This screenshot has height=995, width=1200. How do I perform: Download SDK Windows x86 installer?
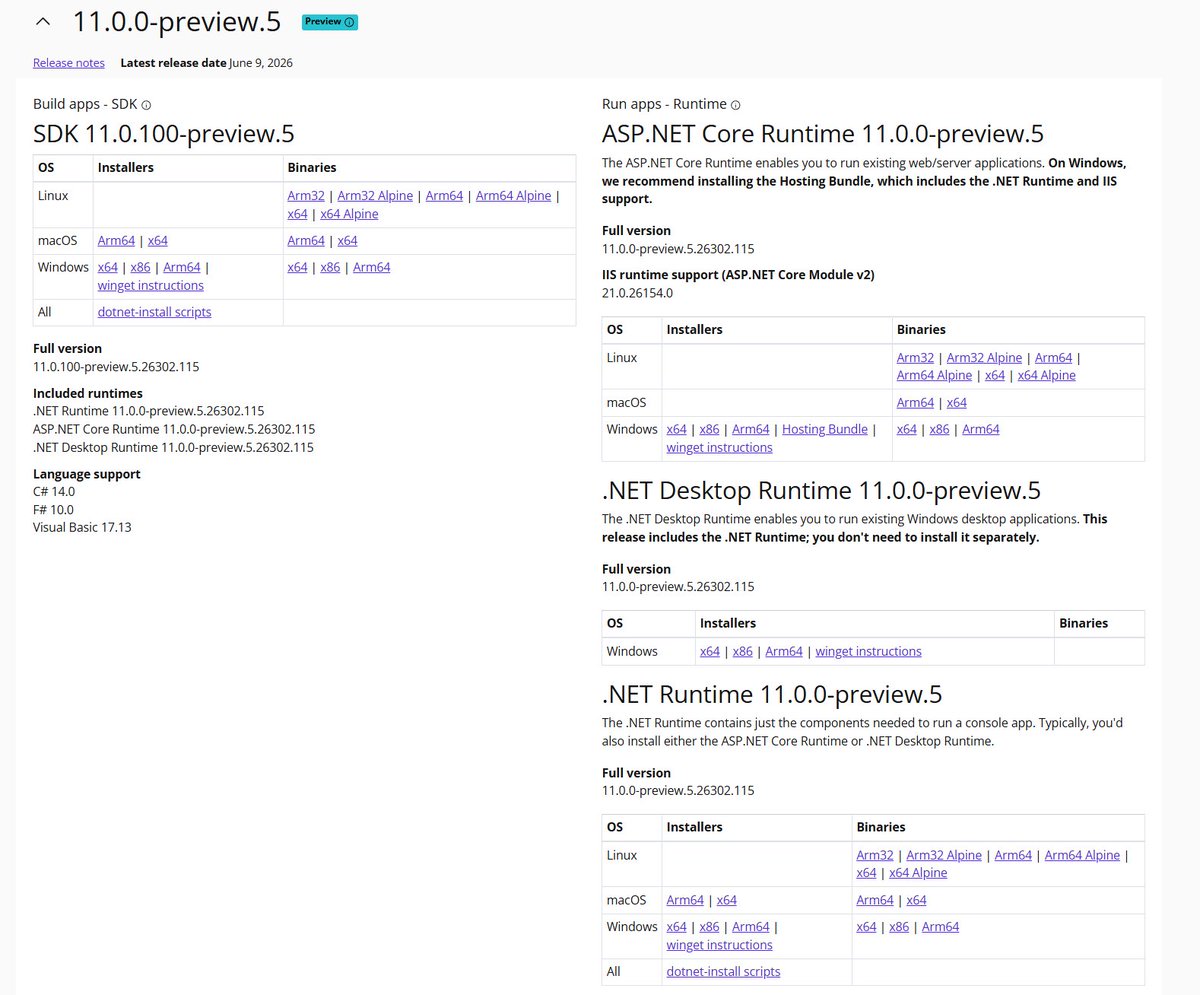[x=140, y=267]
